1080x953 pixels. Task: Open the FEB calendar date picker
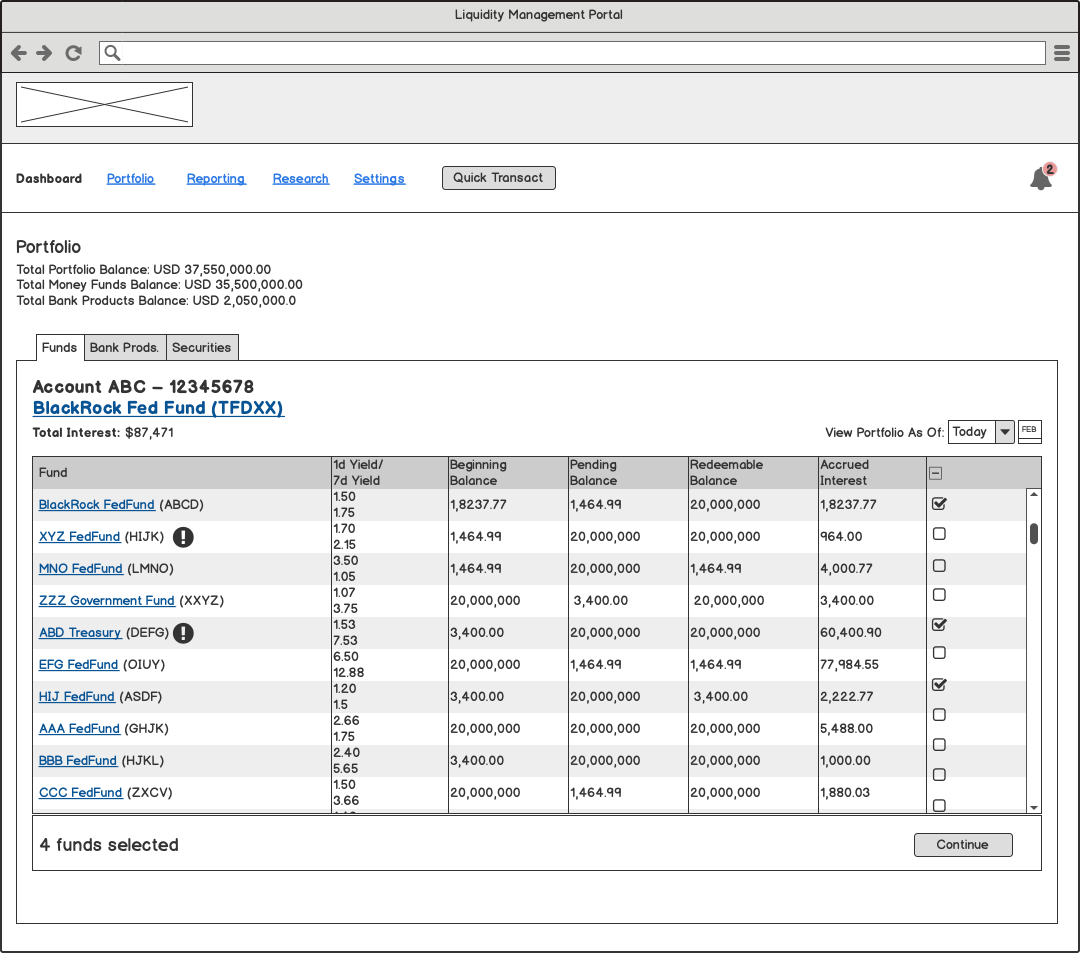(1029, 432)
